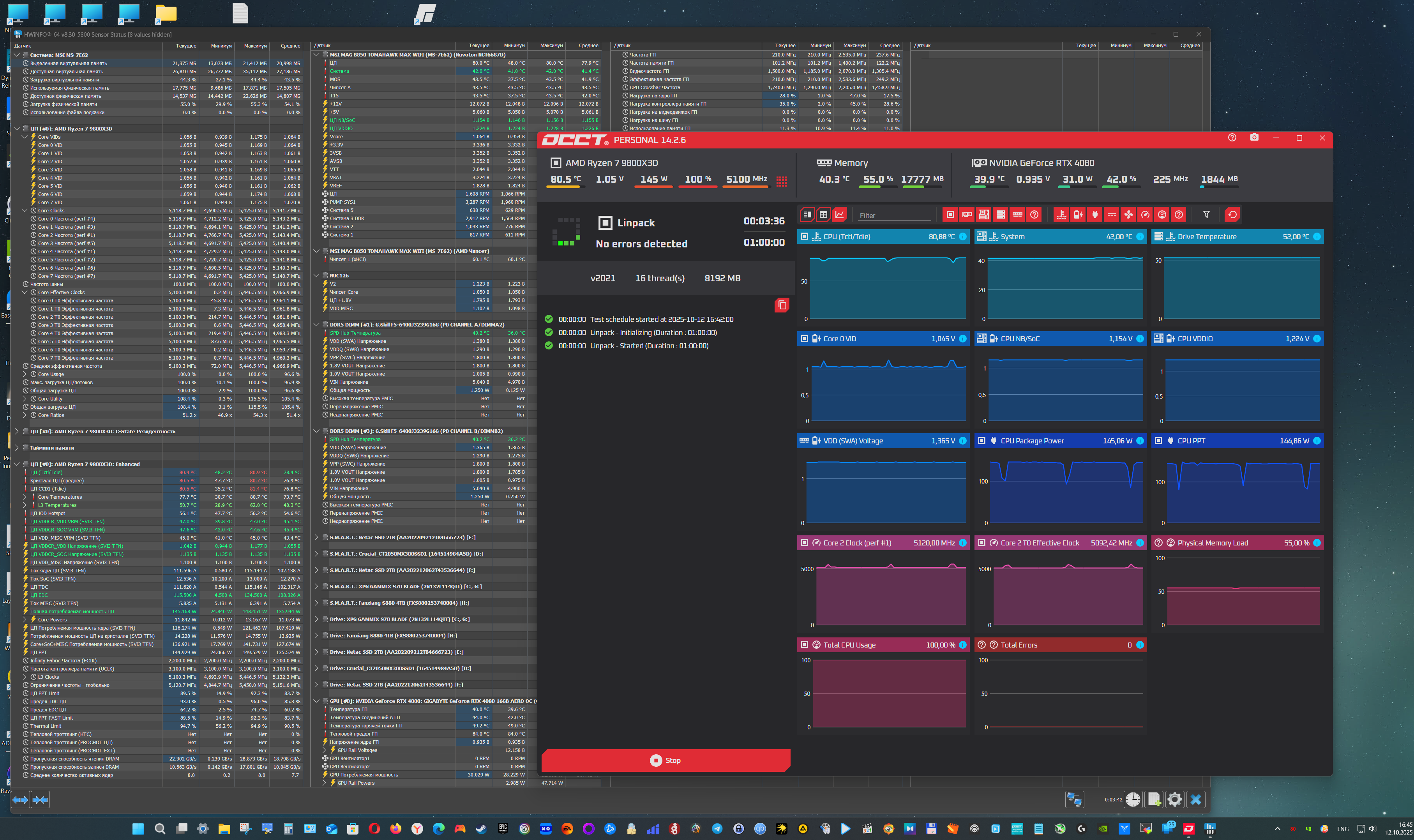The image size is (1414, 840).
Task: Toggle the GPU sensor filter icon
Action: pyautogui.click(x=967, y=215)
